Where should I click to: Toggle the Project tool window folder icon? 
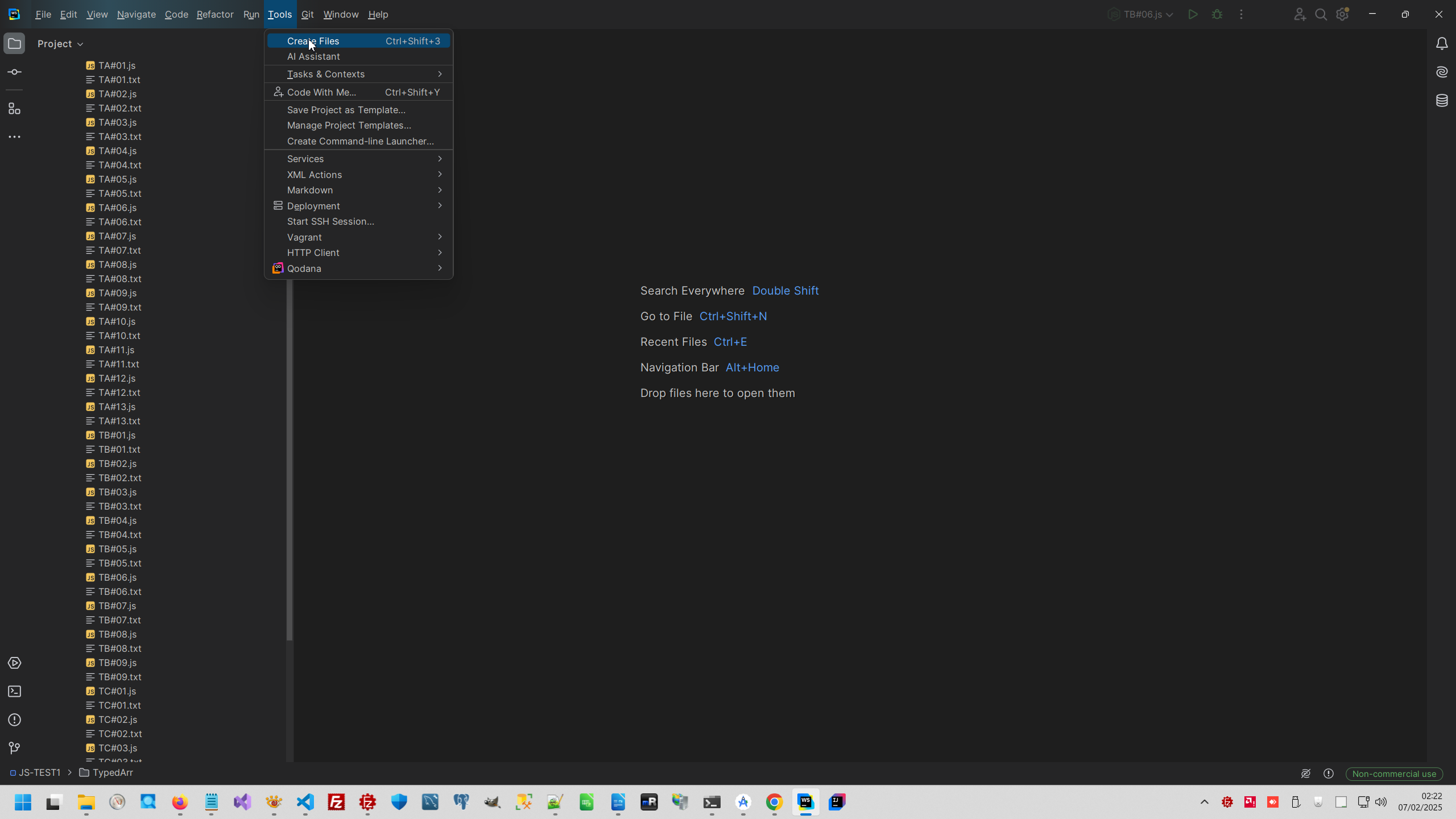coord(15,44)
